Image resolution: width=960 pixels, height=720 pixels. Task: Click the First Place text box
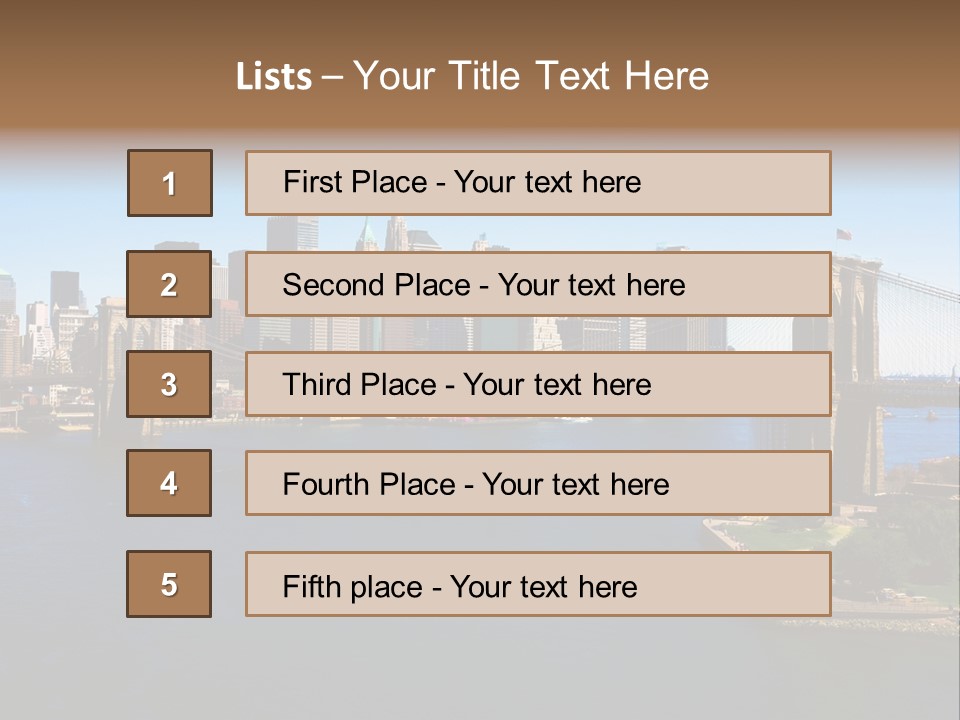538,183
